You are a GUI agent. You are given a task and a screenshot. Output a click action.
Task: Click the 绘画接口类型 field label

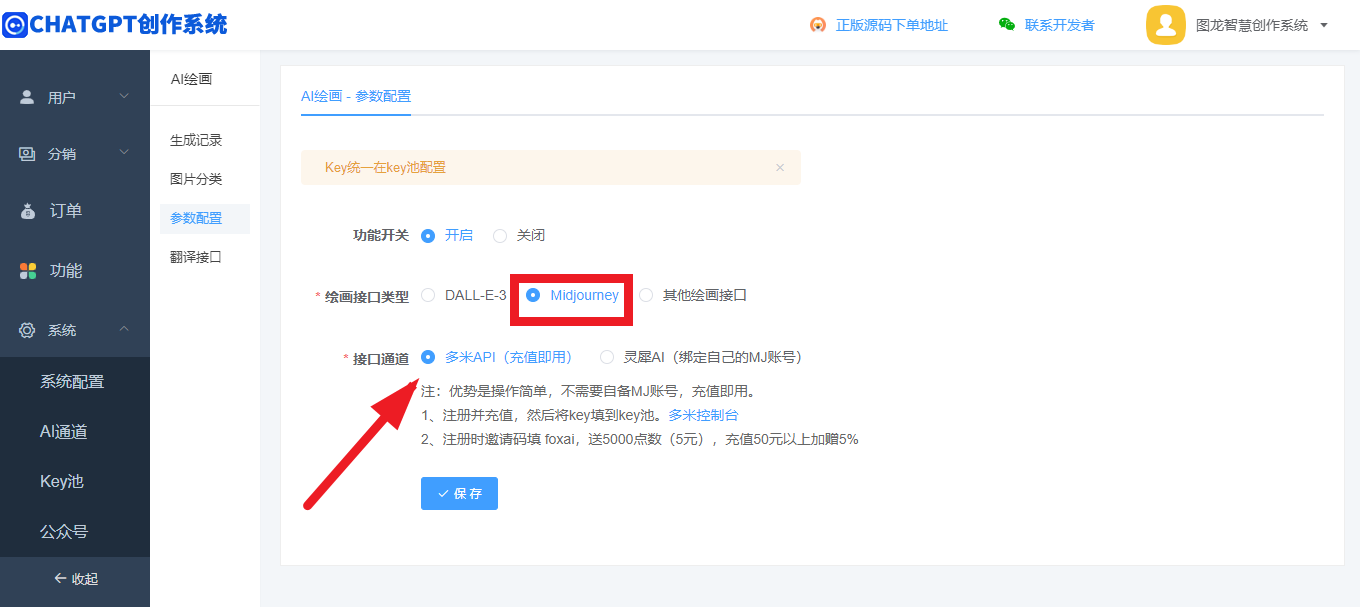coord(367,297)
